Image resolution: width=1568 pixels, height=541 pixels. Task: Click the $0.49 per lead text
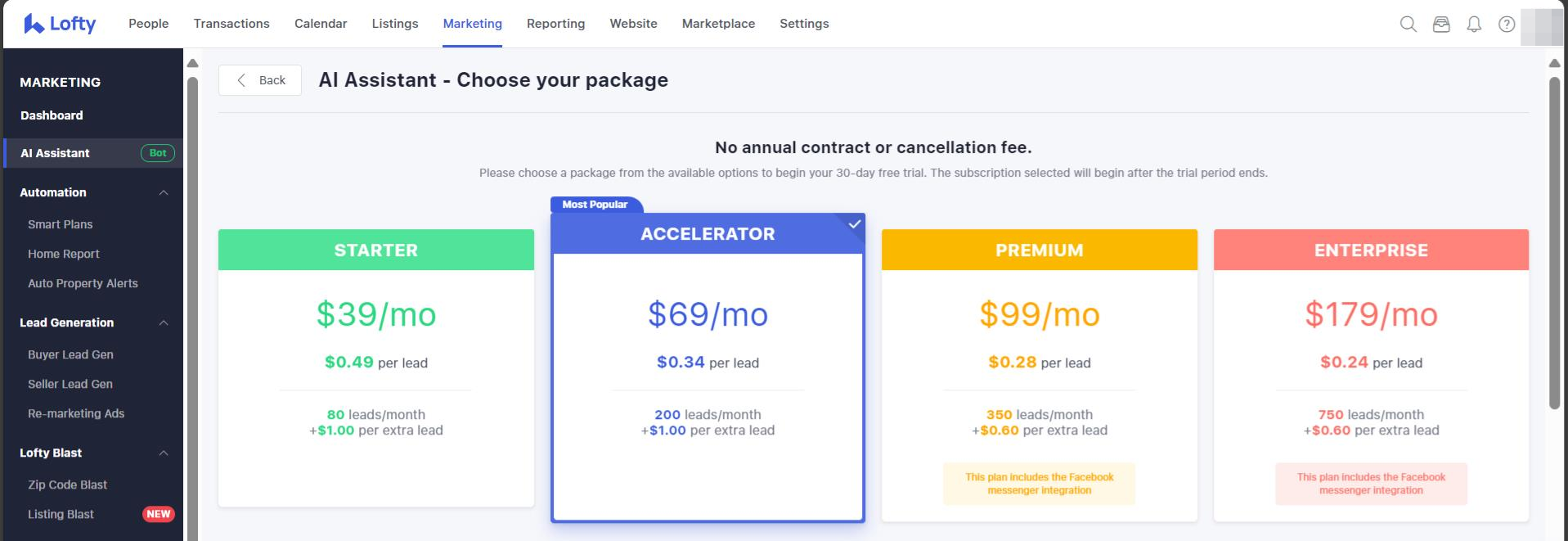click(x=376, y=362)
